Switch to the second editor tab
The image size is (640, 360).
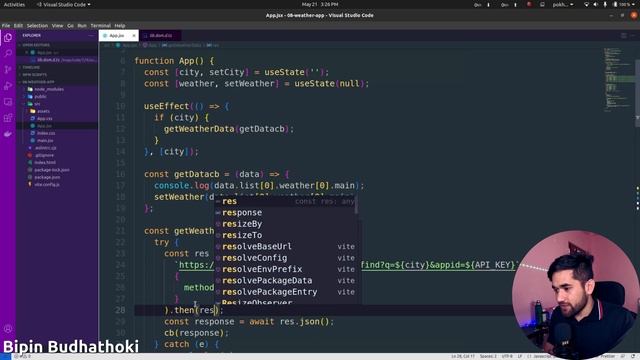160,36
